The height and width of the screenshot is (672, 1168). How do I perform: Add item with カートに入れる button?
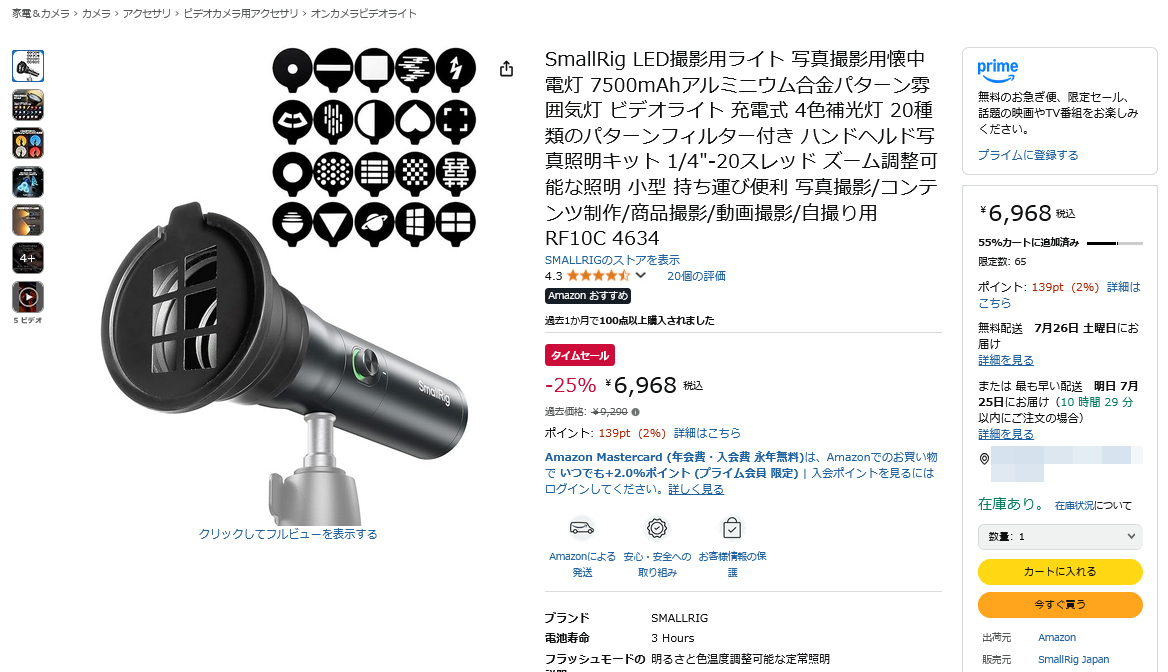(x=1059, y=571)
